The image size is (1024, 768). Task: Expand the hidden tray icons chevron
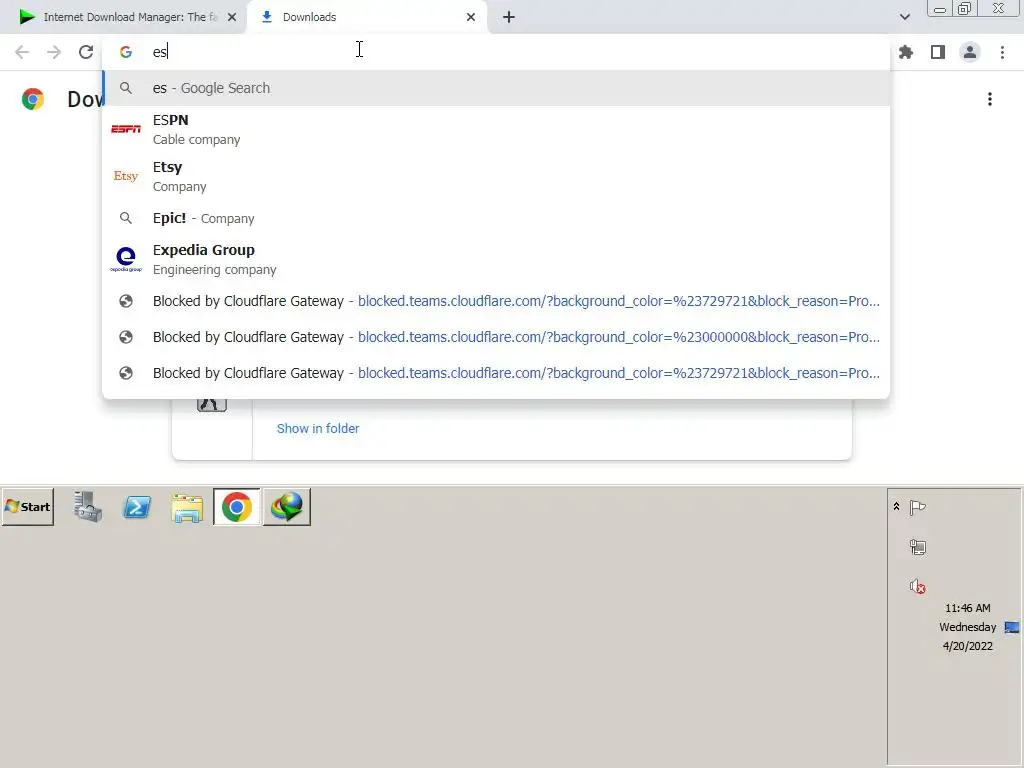[897, 507]
